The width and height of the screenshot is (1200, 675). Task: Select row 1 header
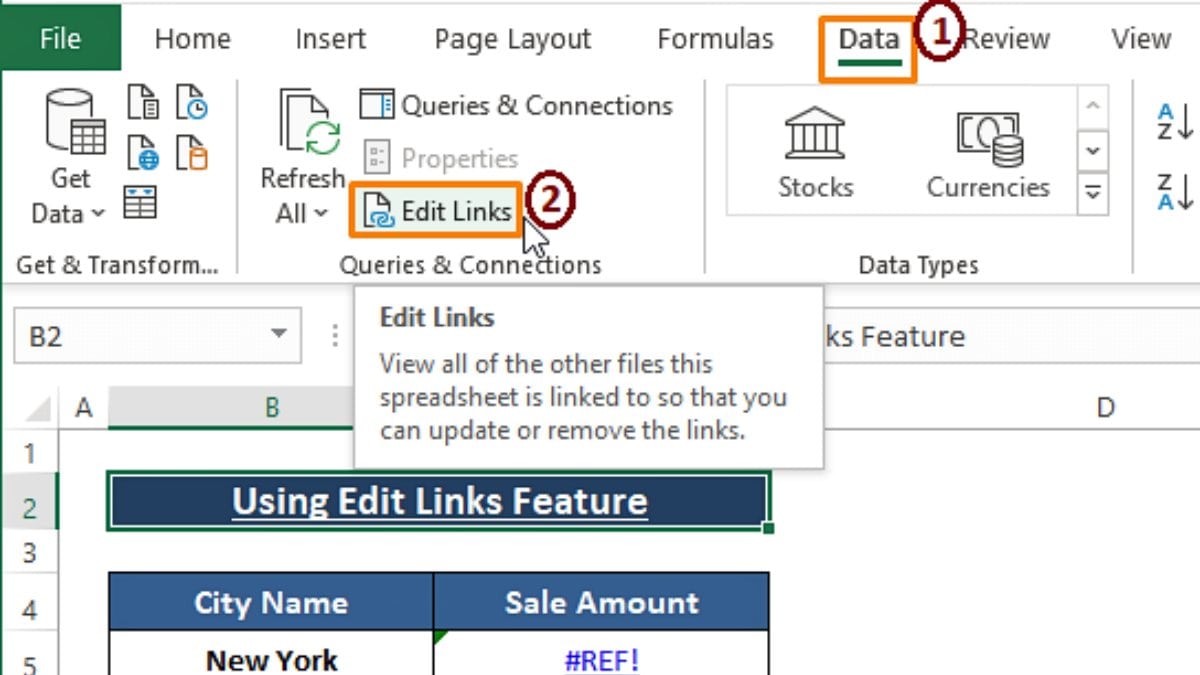click(29, 454)
